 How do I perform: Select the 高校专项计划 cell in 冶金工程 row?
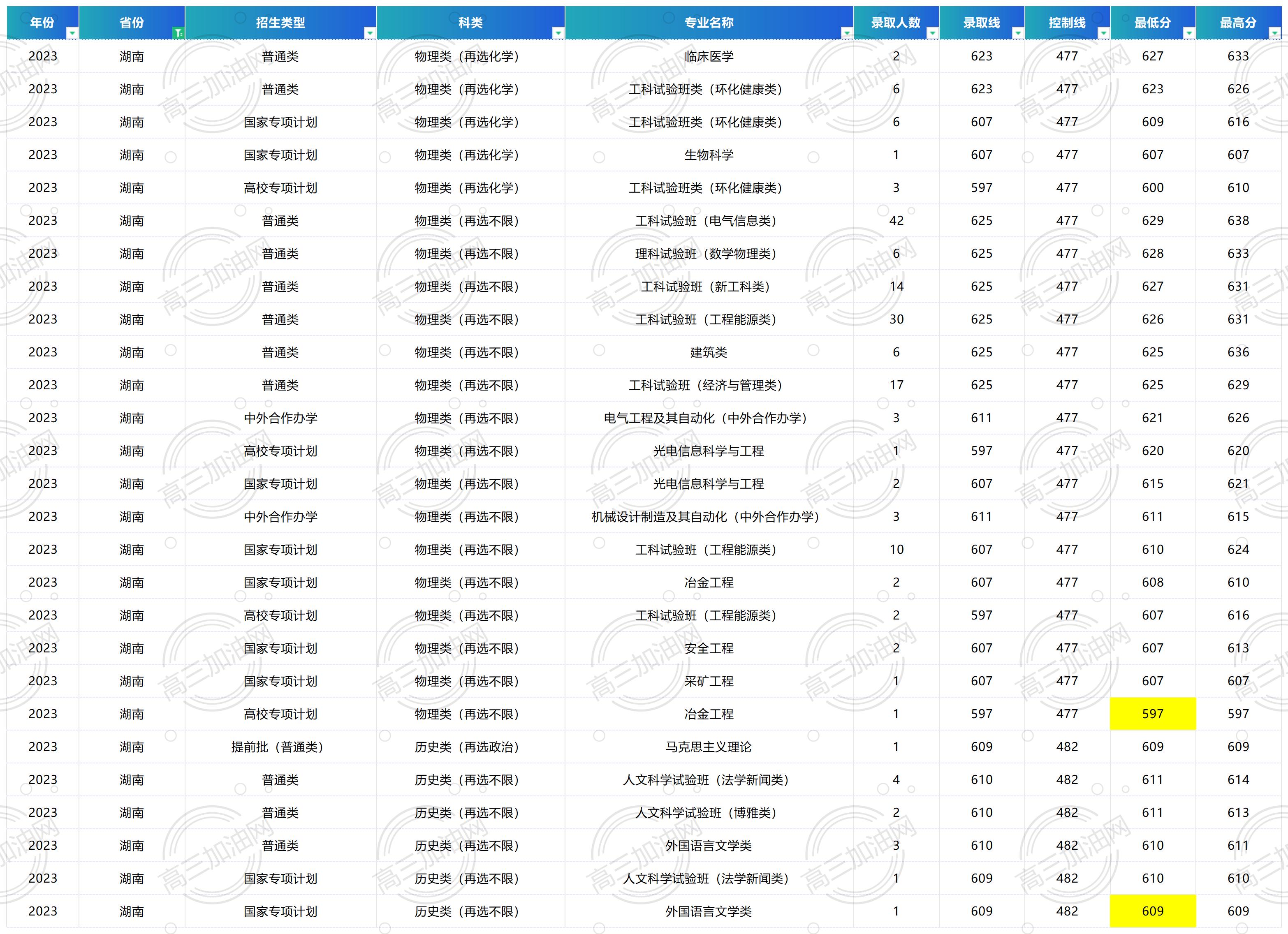[x=280, y=714]
